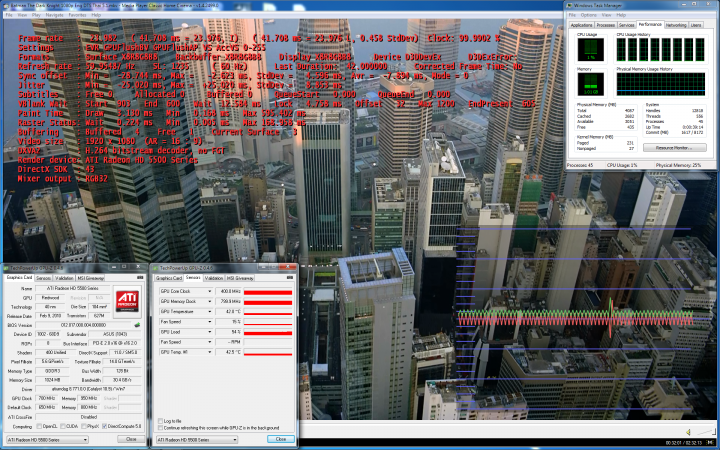Click screenshot camera icon in GPU-Z Sensors window

pyautogui.click(x=290, y=278)
